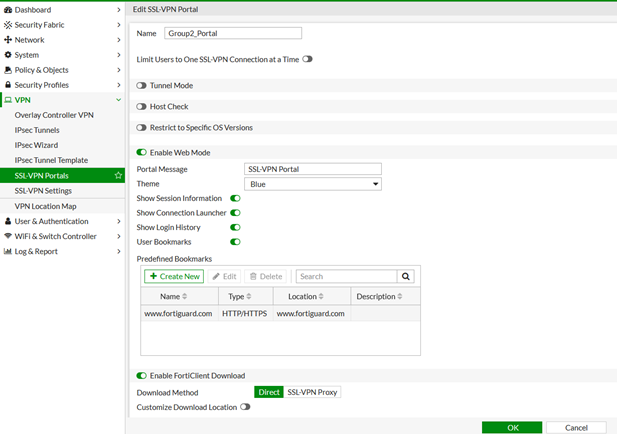This screenshot has height=434, width=617.
Task: Click the www.fortiguard.com Location cell
Action: coord(310,314)
